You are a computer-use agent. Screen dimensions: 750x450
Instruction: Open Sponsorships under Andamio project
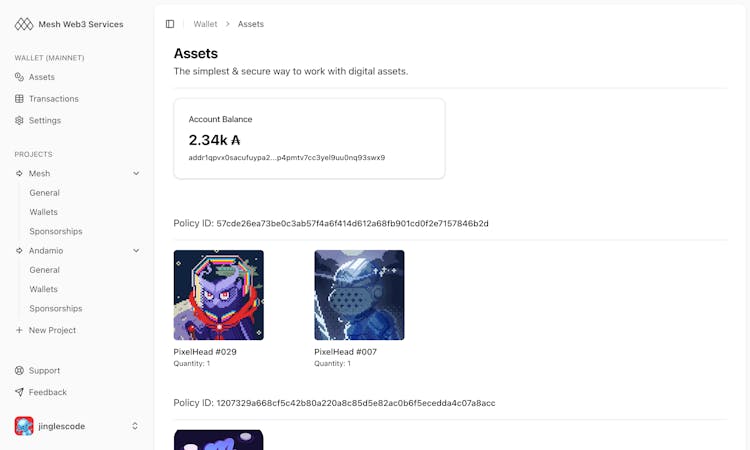[x=55, y=309]
